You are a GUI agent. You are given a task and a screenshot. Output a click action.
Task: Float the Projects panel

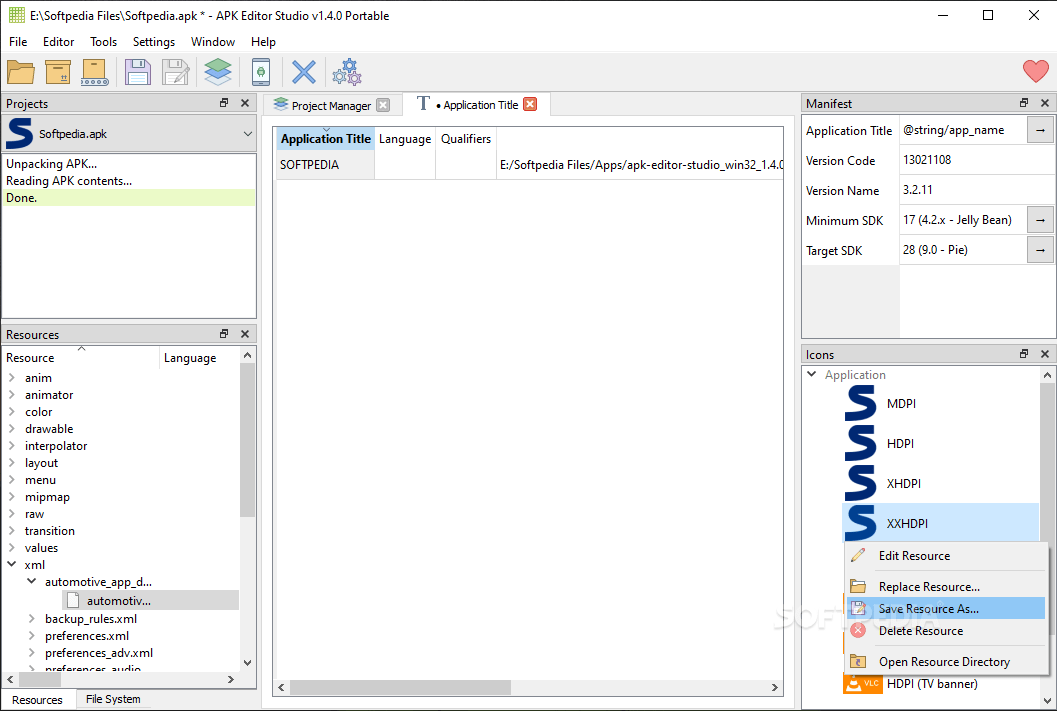224,103
